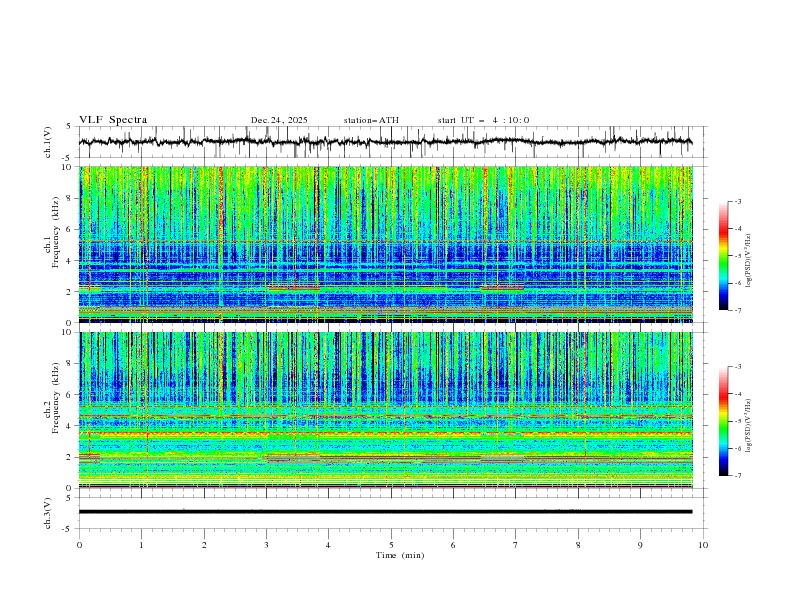Click the ch.3(V) black waveform band
Image resolution: width=792 pixels, height=612 pixels.
tap(385, 512)
